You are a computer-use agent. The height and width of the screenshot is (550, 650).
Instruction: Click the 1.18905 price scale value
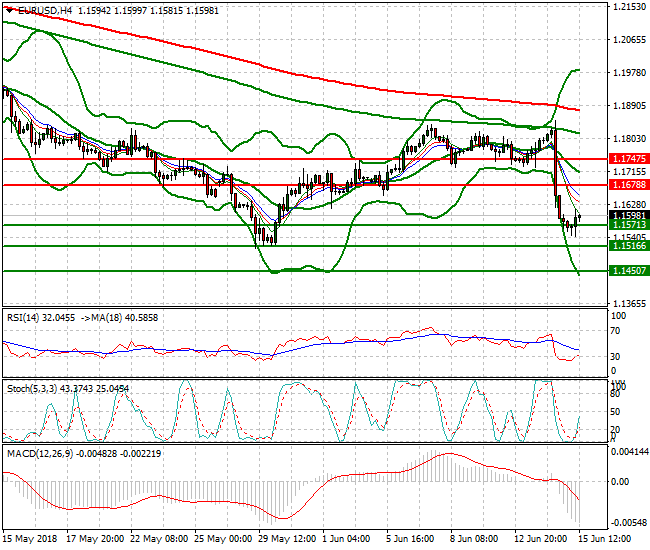(x=629, y=106)
